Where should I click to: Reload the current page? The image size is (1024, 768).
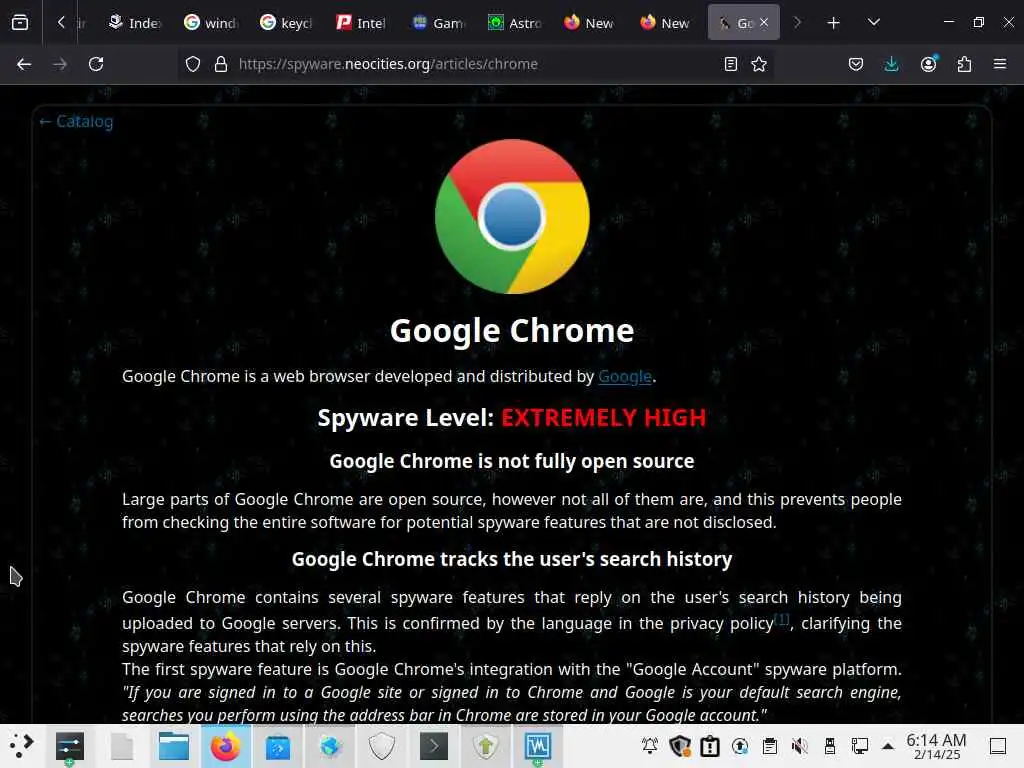[x=96, y=64]
